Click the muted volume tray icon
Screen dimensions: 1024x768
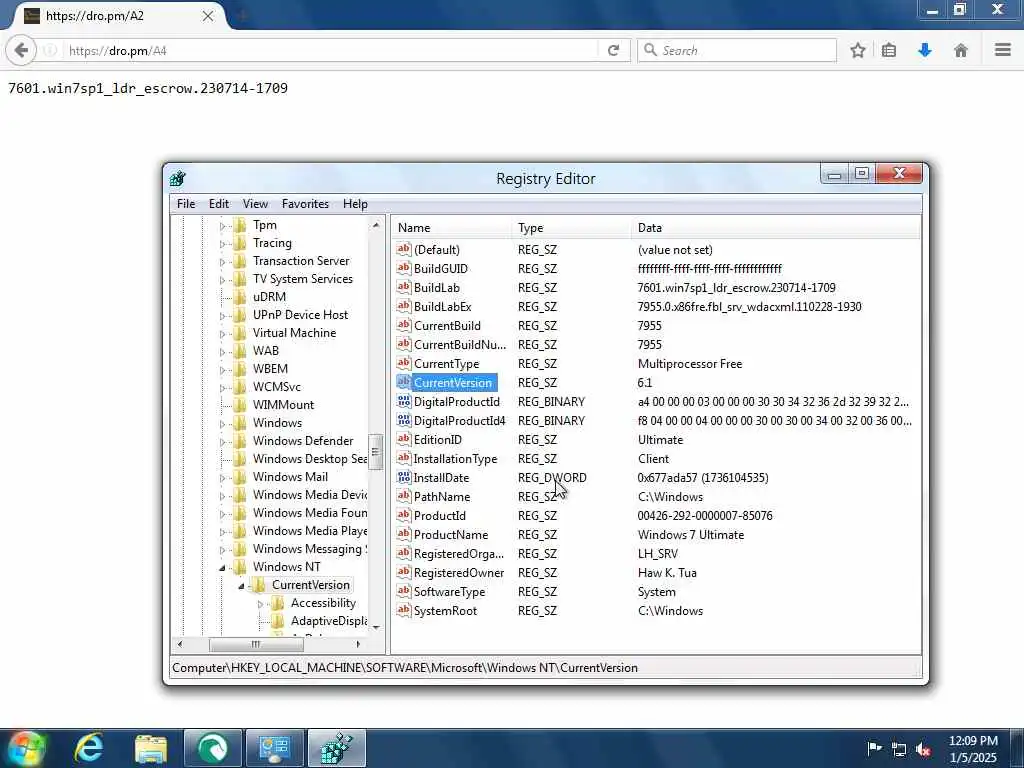[x=923, y=749]
